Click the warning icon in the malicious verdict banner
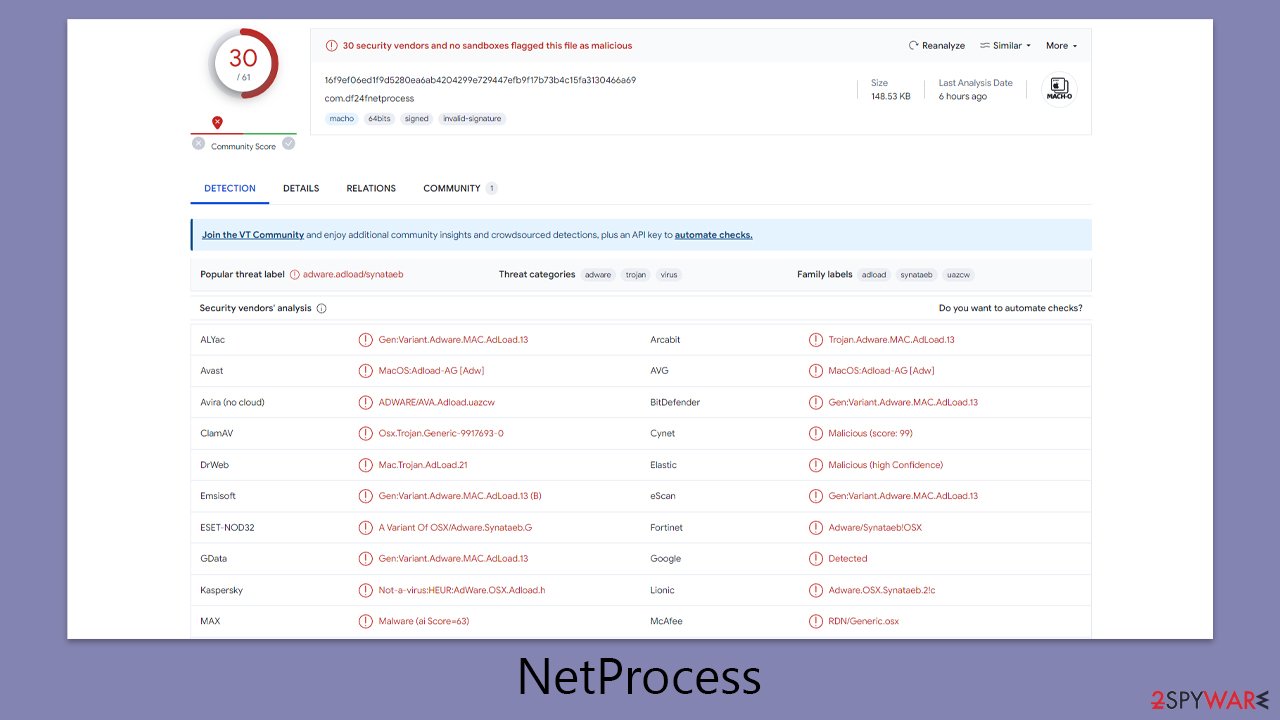Screen dimensions: 1280x720 tap(331, 45)
